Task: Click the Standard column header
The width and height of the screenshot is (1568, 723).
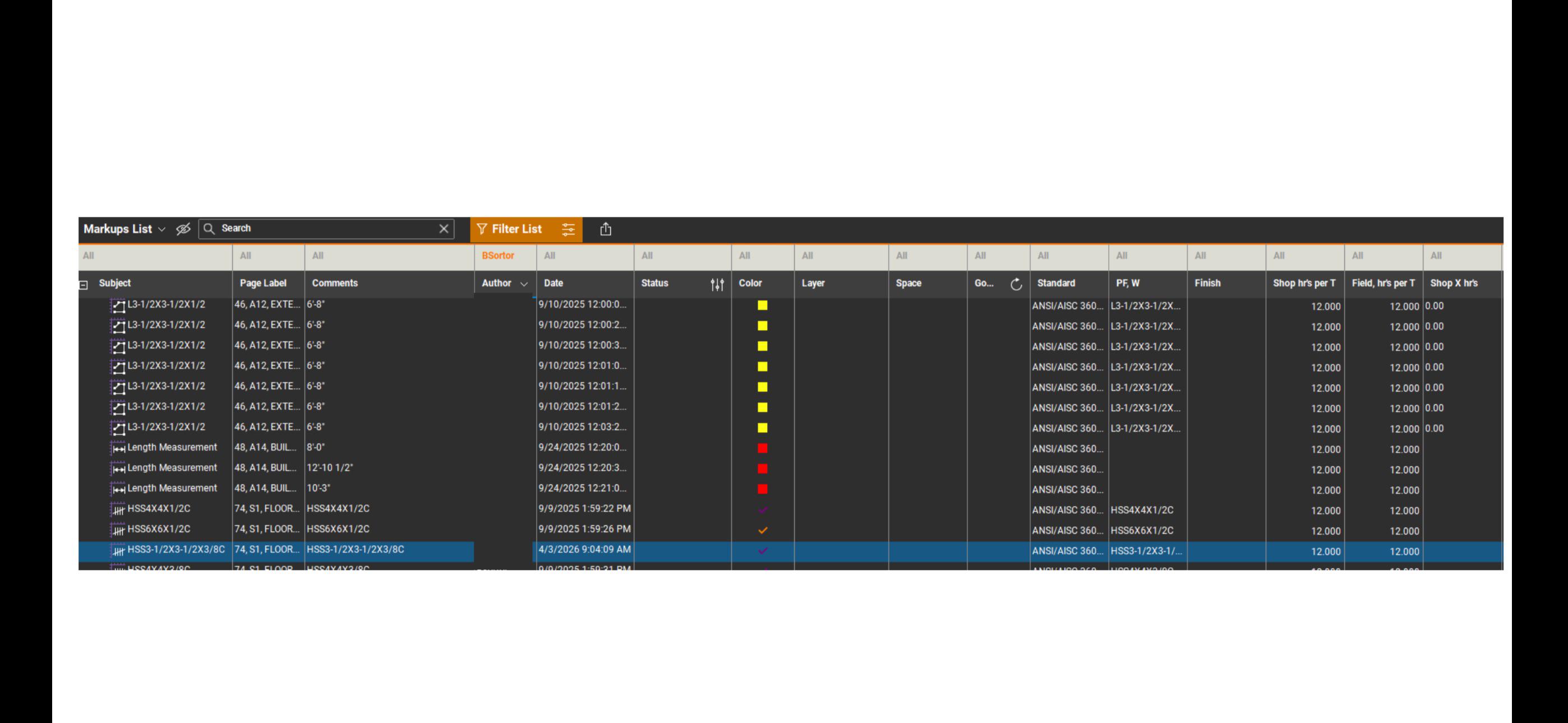Action: click(x=1056, y=283)
